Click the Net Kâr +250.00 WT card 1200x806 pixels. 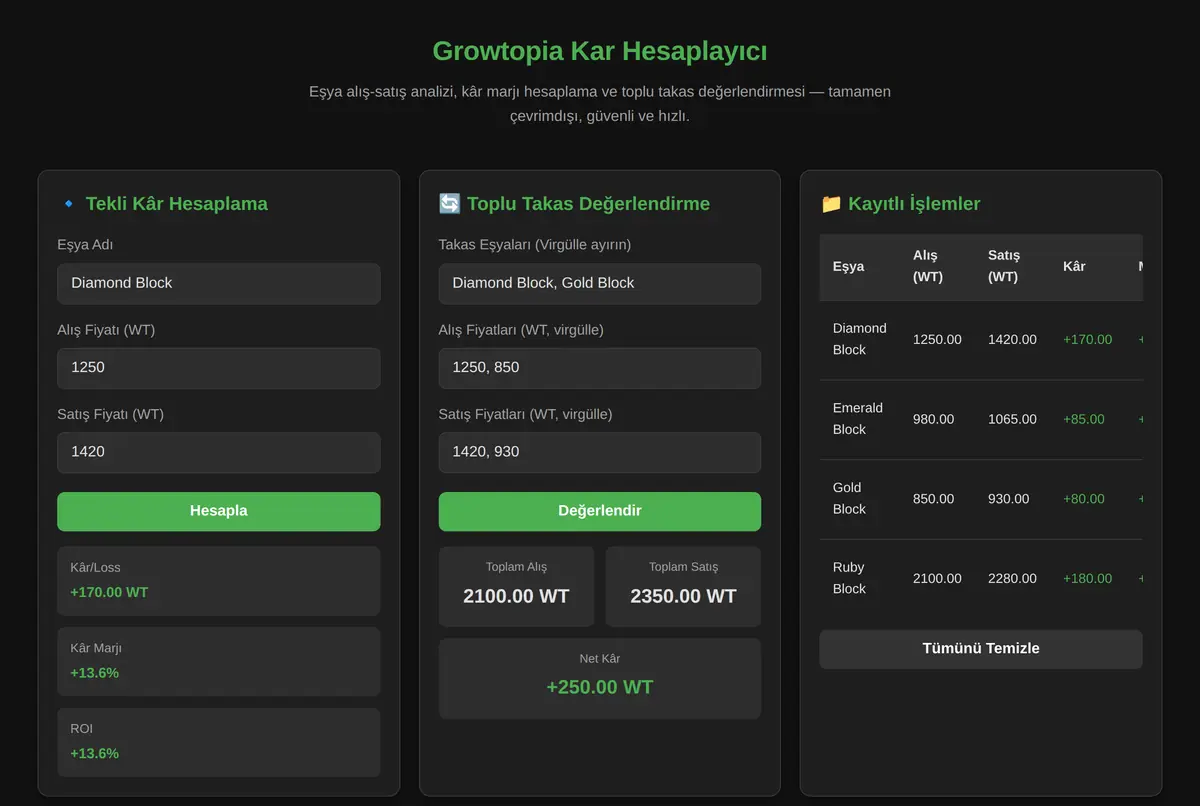coord(600,678)
